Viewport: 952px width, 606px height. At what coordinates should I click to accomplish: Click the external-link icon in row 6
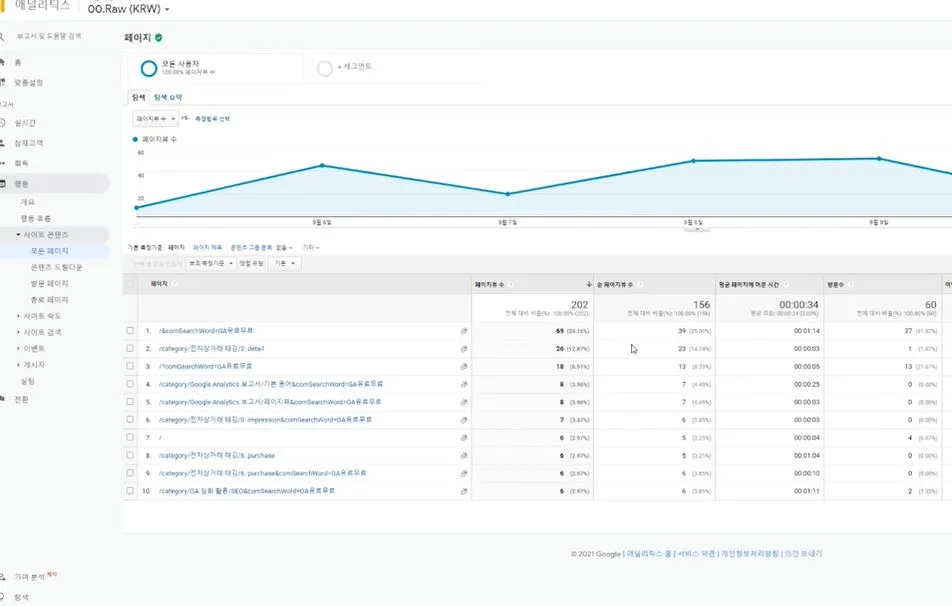coord(464,420)
